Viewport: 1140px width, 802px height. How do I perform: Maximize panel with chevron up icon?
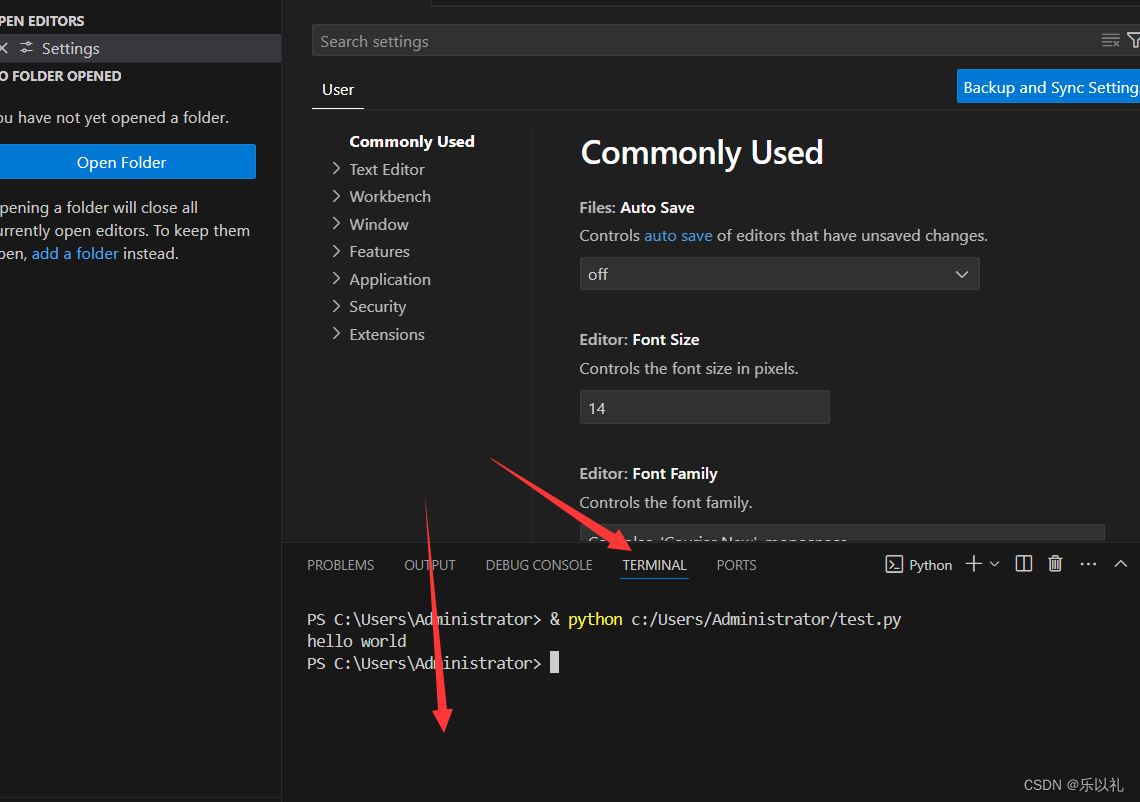pos(1121,564)
